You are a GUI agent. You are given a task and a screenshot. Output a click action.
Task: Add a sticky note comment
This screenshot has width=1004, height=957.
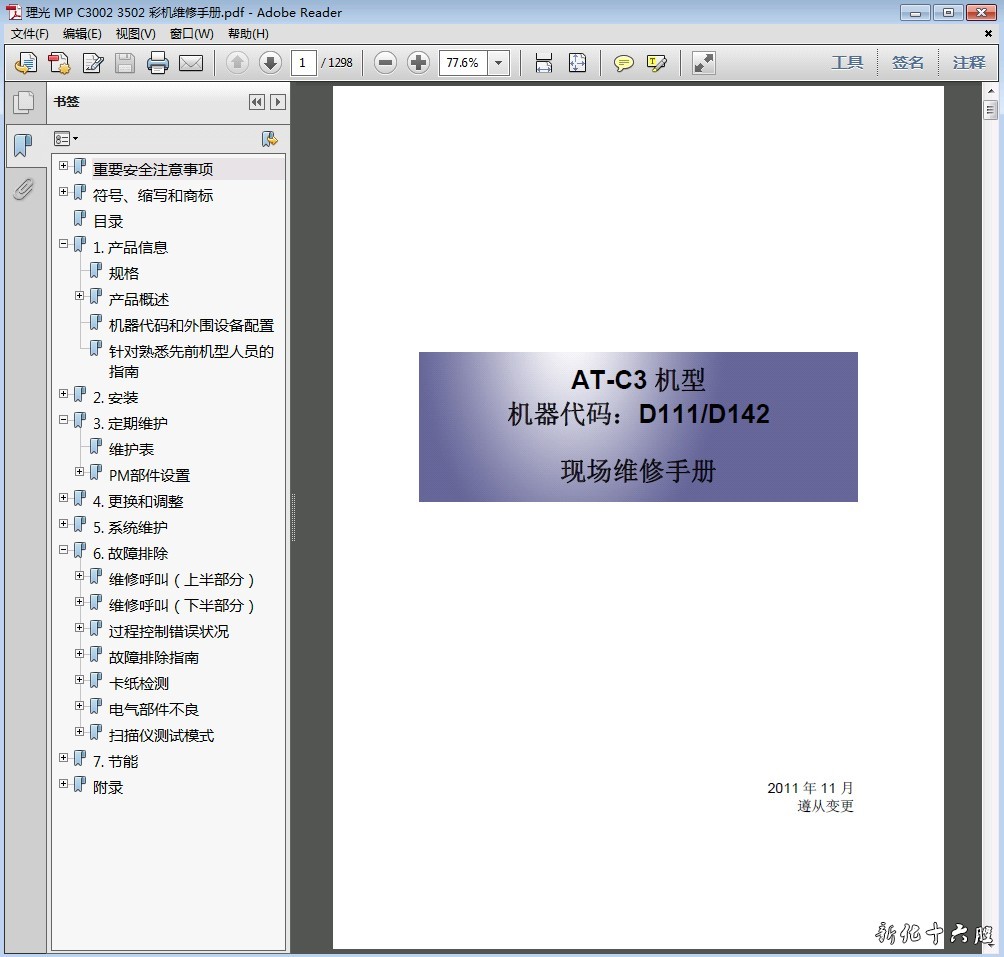pos(623,63)
